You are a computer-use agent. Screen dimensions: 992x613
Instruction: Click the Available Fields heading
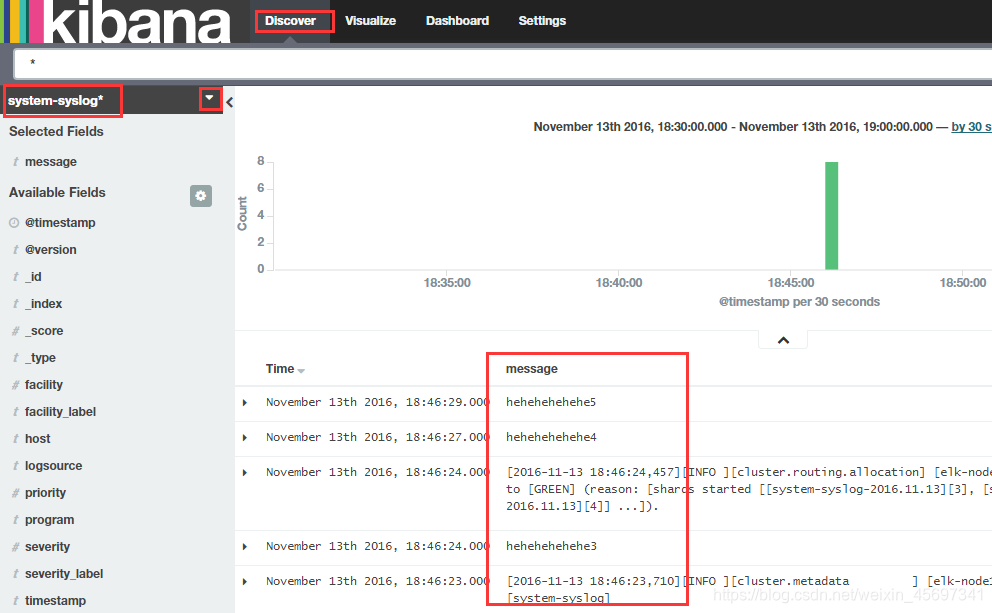pyautogui.click(x=57, y=192)
